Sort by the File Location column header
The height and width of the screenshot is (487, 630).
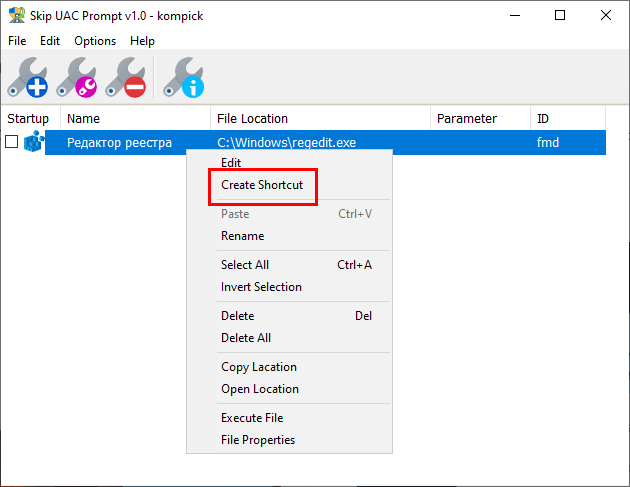tap(320, 119)
